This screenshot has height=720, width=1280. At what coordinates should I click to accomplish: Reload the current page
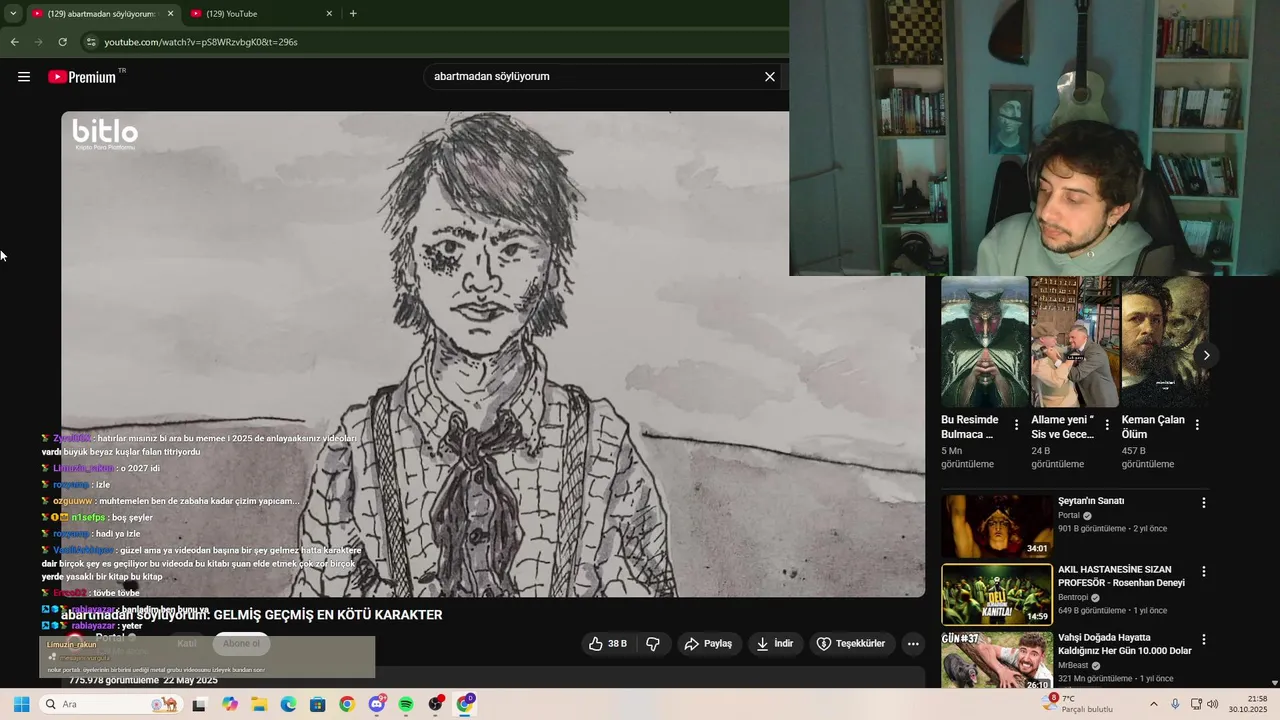(x=62, y=42)
